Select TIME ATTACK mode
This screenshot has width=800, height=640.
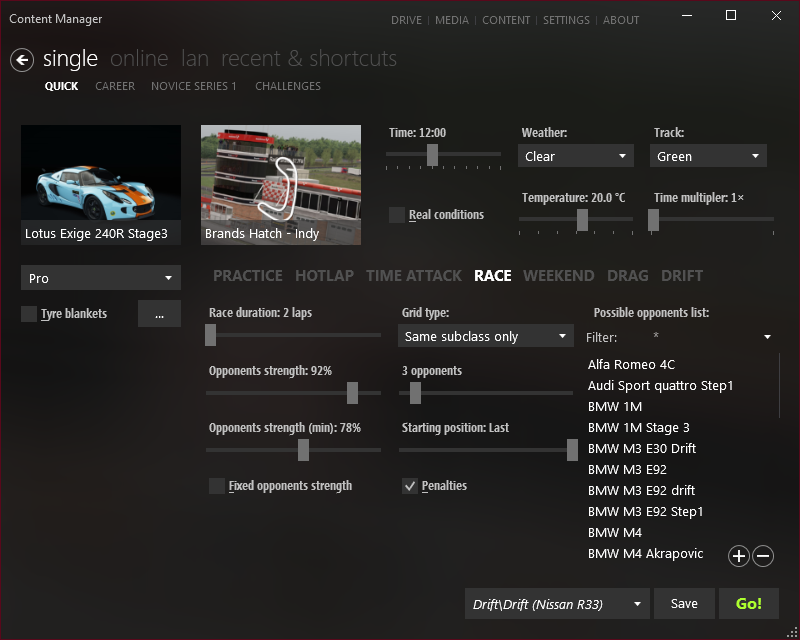tap(414, 276)
